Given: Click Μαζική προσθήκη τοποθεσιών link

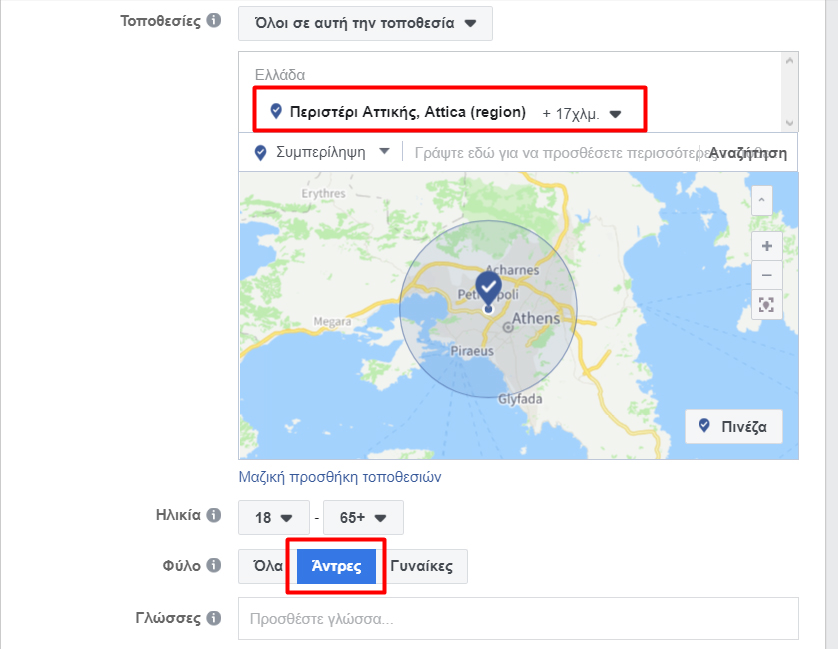Looking at the screenshot, I should point(340,477).
